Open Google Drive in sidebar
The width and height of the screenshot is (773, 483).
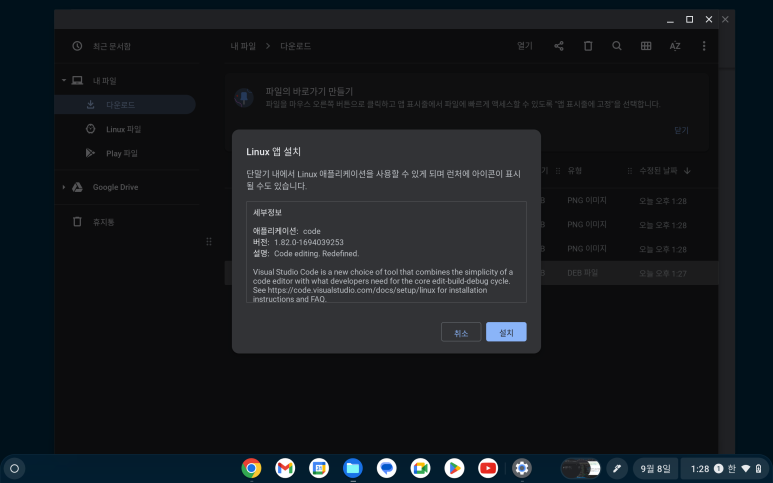[x=115, y=187]
